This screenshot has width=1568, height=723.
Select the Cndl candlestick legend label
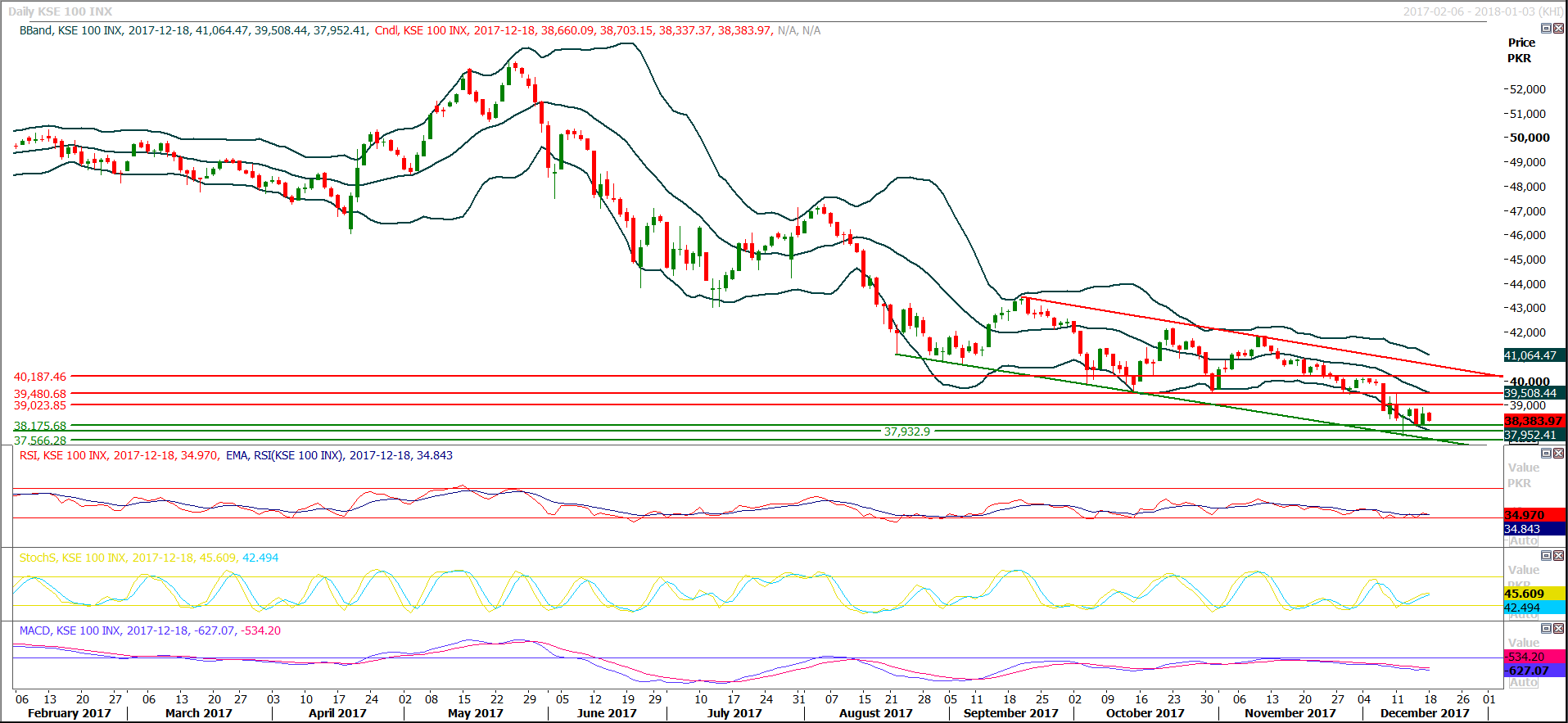(386, 30)
